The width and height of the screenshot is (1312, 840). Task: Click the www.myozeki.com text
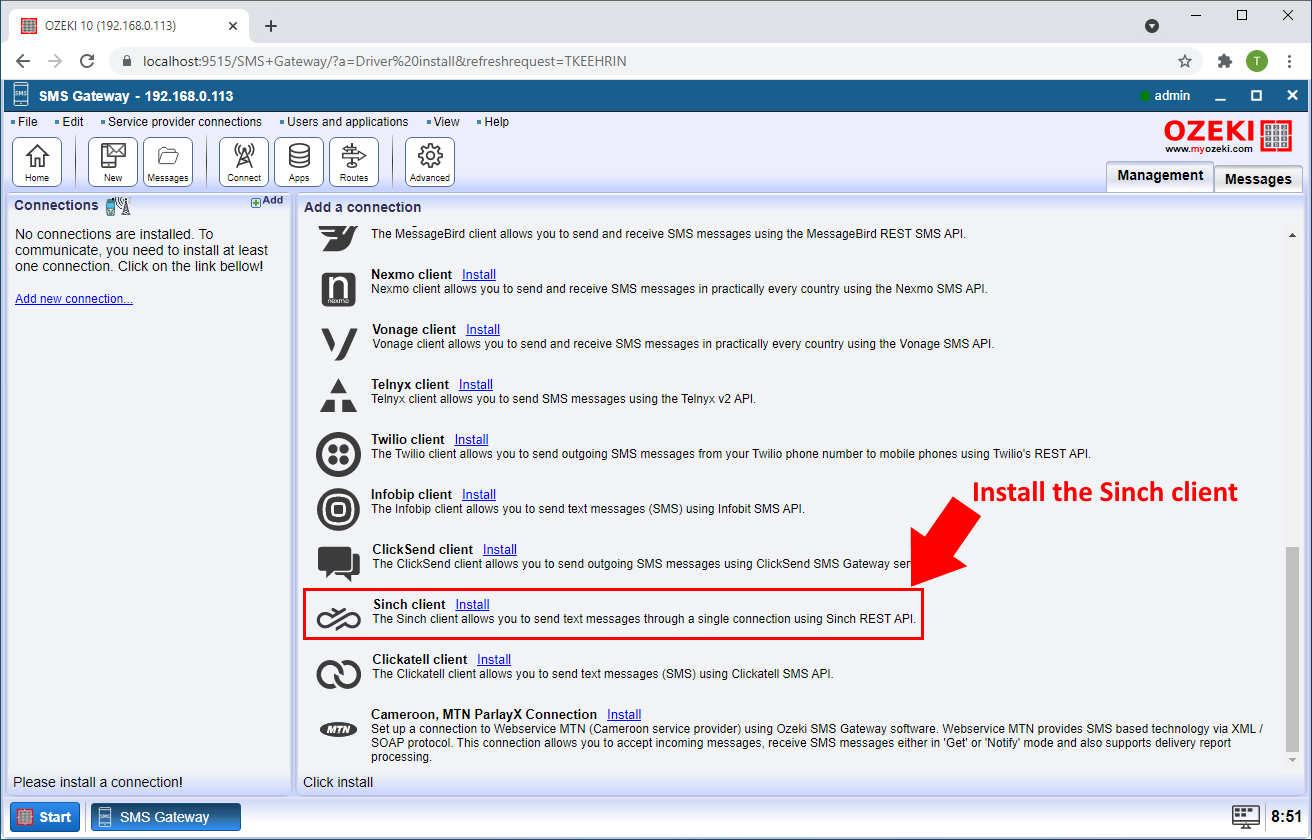(1208, 148)
